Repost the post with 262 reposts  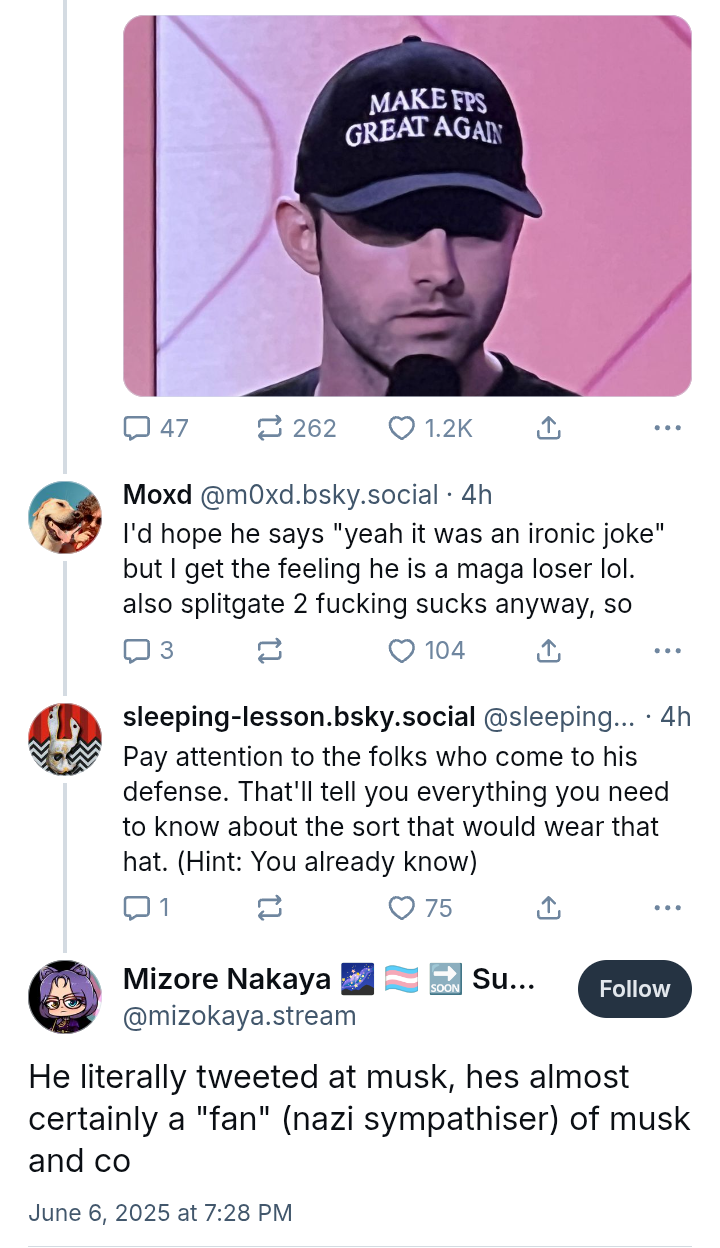270,429
